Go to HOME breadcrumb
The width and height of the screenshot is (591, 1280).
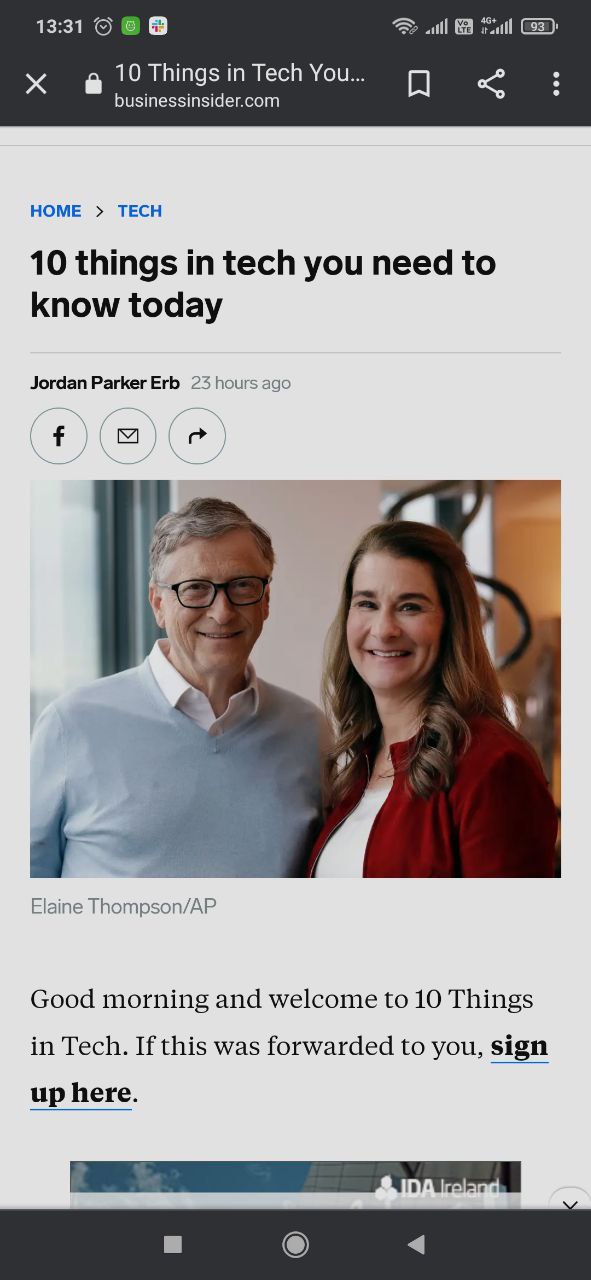[x=56, y=211]
